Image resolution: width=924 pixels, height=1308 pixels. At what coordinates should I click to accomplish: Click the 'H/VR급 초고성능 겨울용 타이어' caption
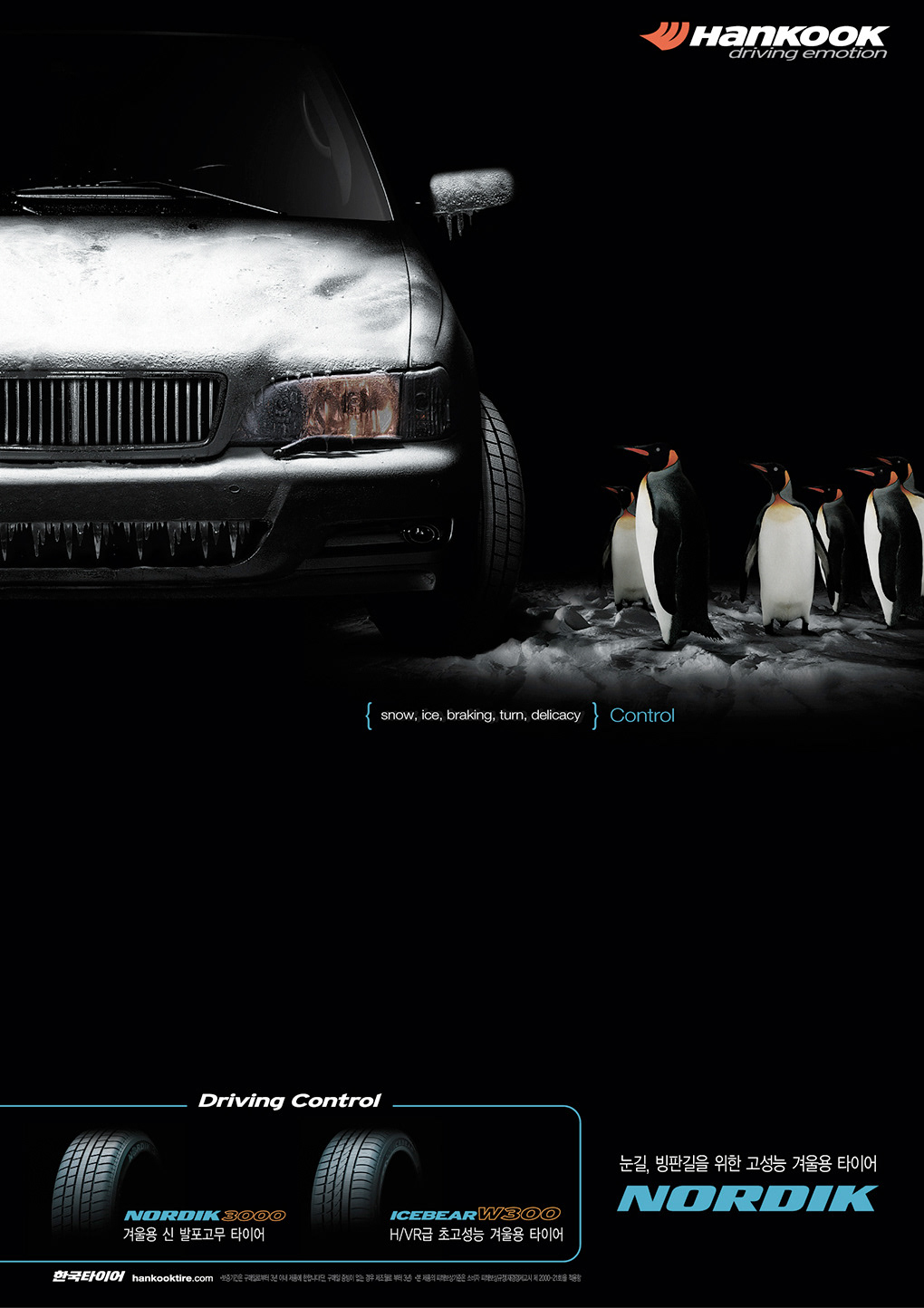pyautogui.click(x=476, y=1235)
